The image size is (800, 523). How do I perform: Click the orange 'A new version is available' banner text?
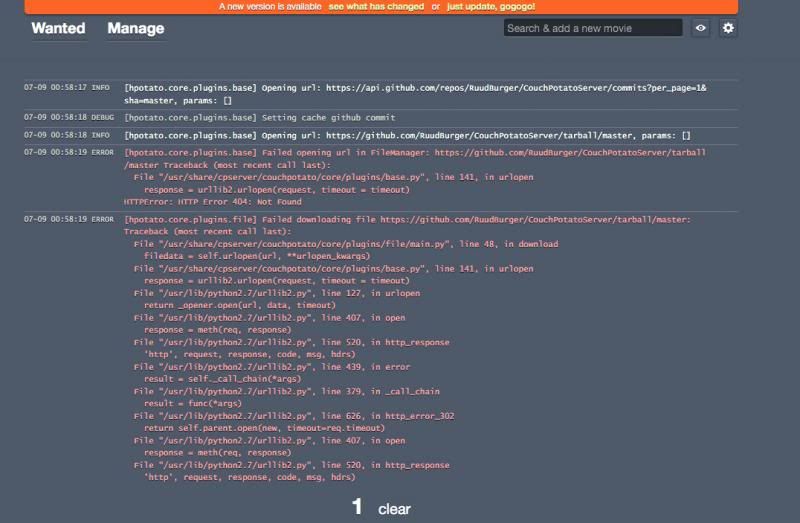pyautogui.click(x=270, y=6)
